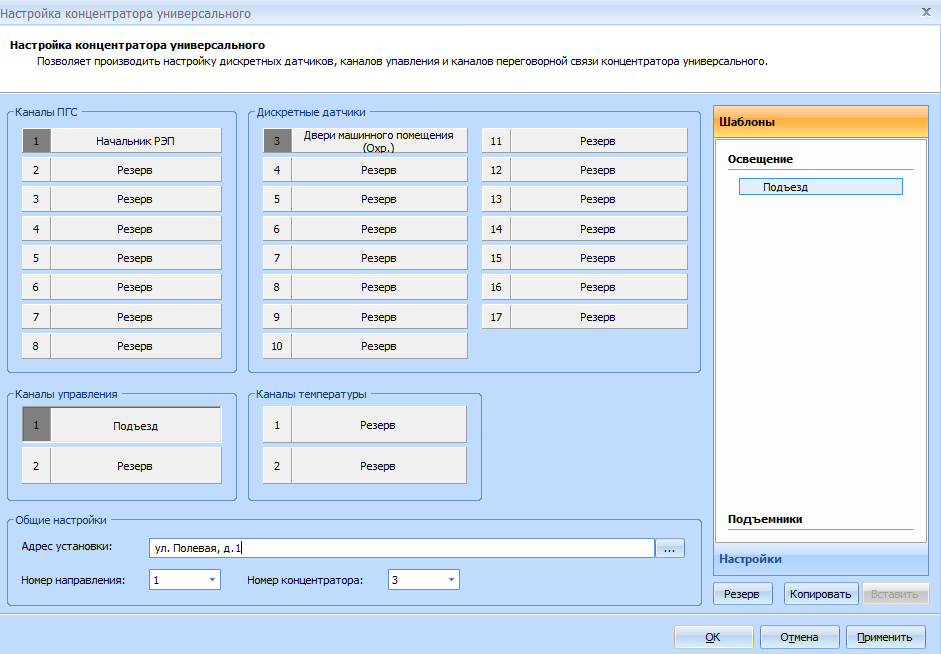Select ПГС channel 8 Резерв
The height and width of the screenshot is (654, 941).
(135, 346)
